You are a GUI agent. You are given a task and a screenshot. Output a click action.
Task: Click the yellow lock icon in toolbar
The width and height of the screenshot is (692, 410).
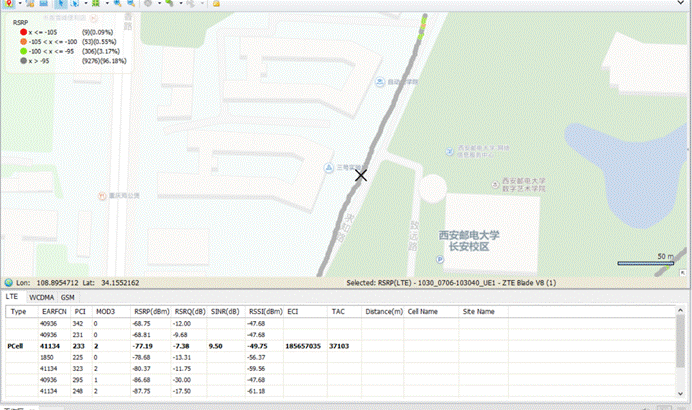(x=217, y=4)
